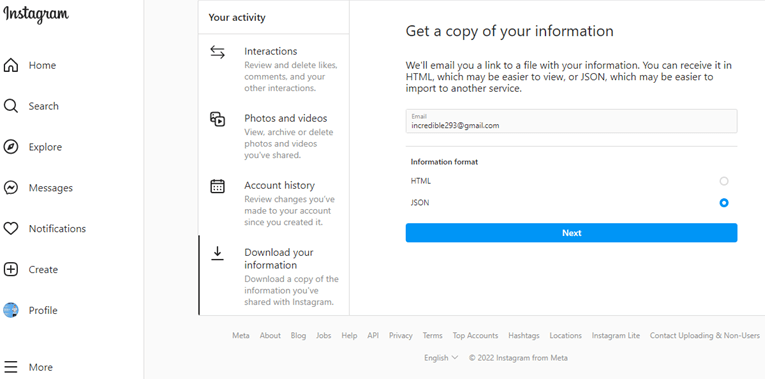Open the Hashtags footer link
This screenshot has height=379, width=765.
click(524, 336)
